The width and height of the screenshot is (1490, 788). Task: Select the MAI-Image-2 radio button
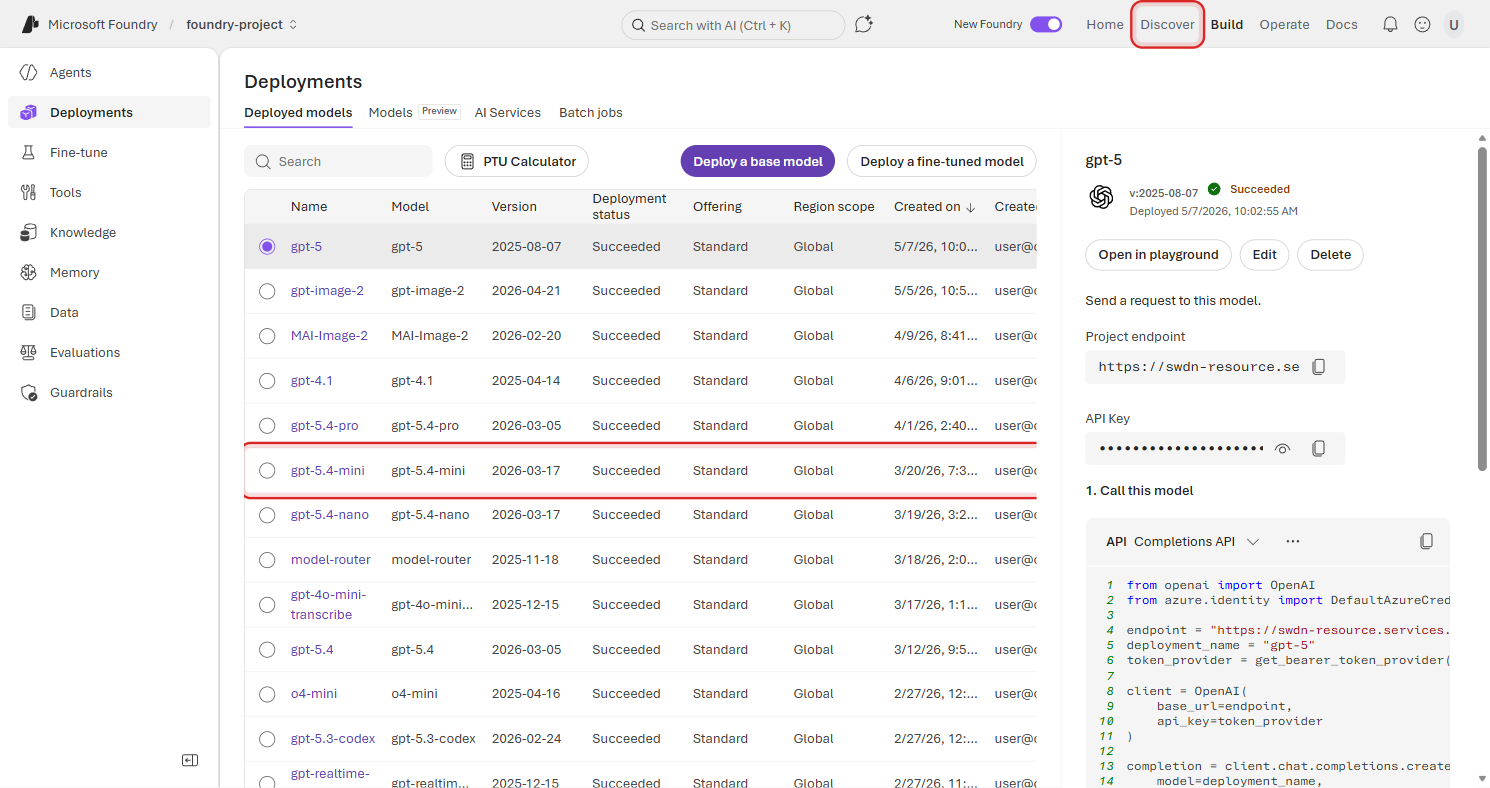tap(267, 336)
